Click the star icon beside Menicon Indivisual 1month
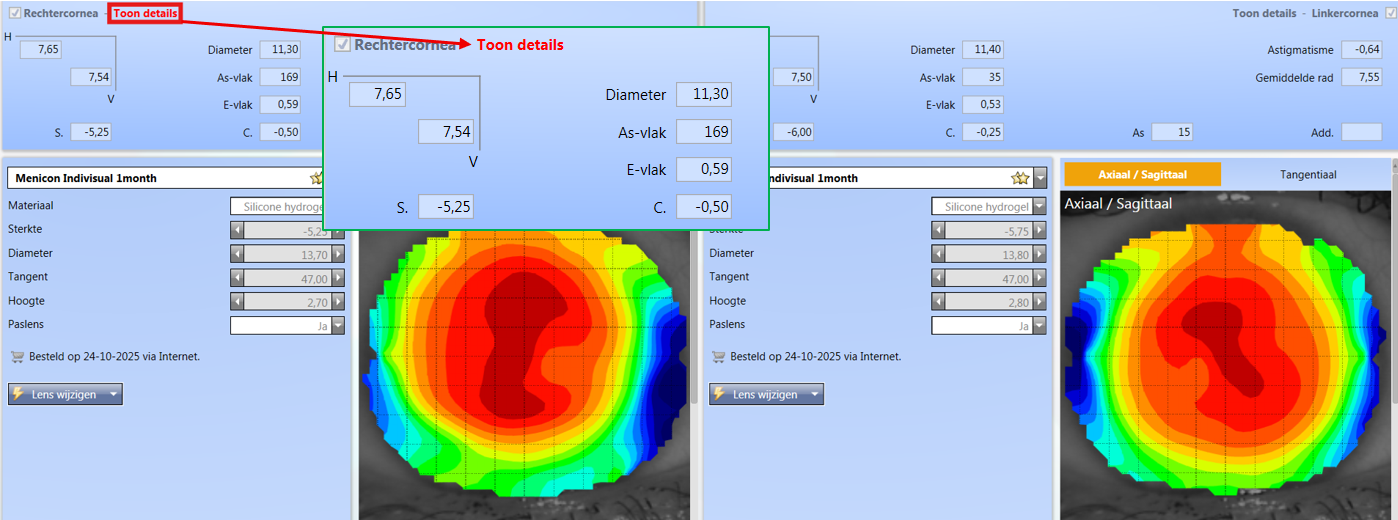 (317, 178)
